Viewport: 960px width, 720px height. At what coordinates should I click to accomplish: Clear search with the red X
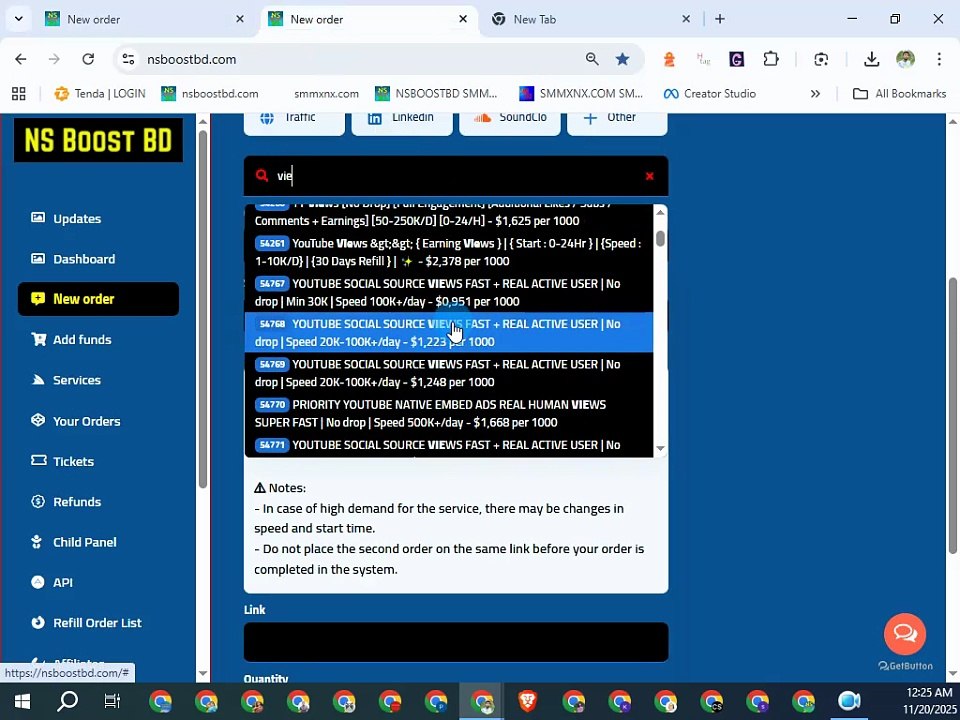click(x=650, y=176)
